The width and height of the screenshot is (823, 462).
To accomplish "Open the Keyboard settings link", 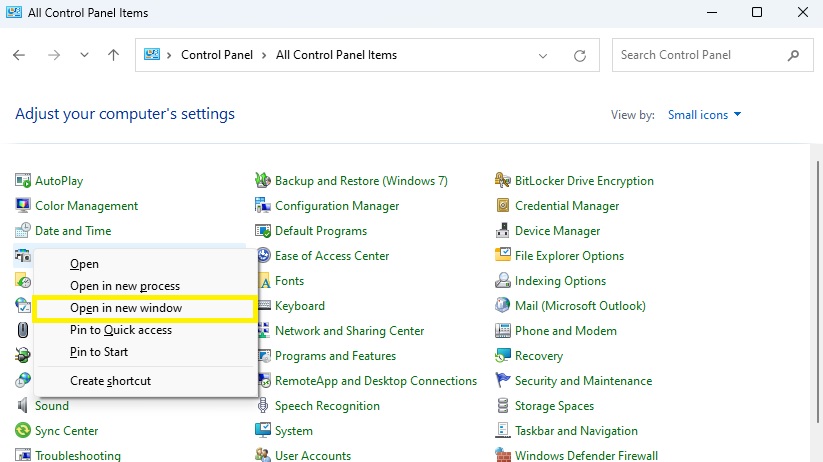I will pos(300,306).
